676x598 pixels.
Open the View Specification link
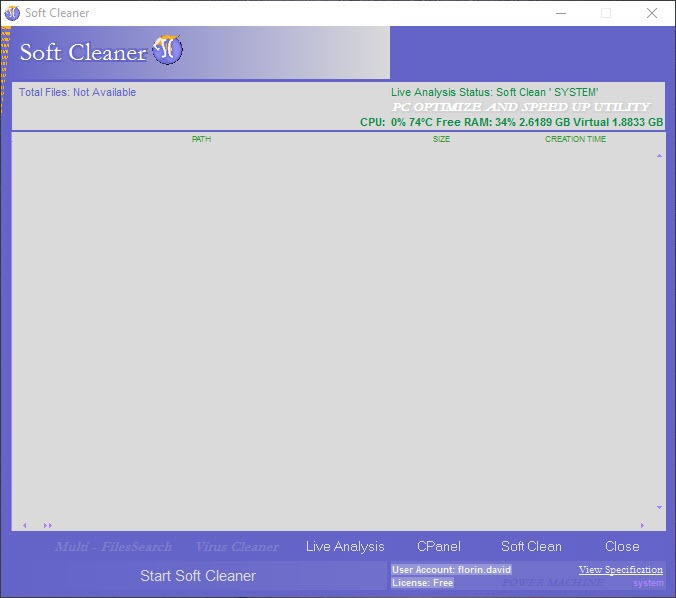[x=620, y=569]
